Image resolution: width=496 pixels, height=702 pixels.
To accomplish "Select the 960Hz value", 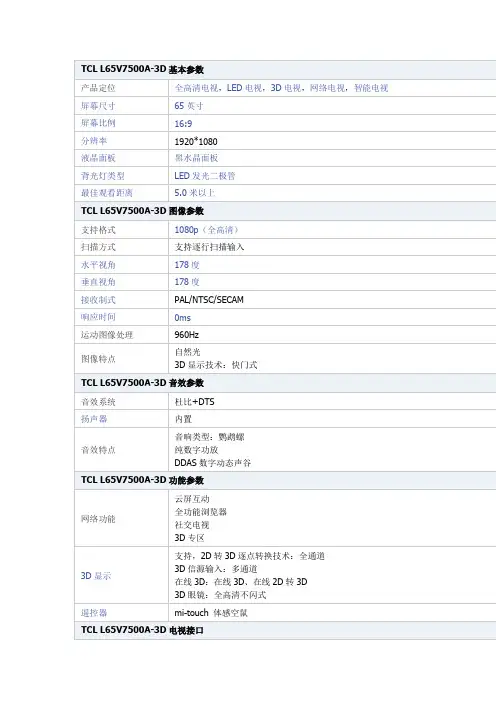I will [x=187, y=335].
